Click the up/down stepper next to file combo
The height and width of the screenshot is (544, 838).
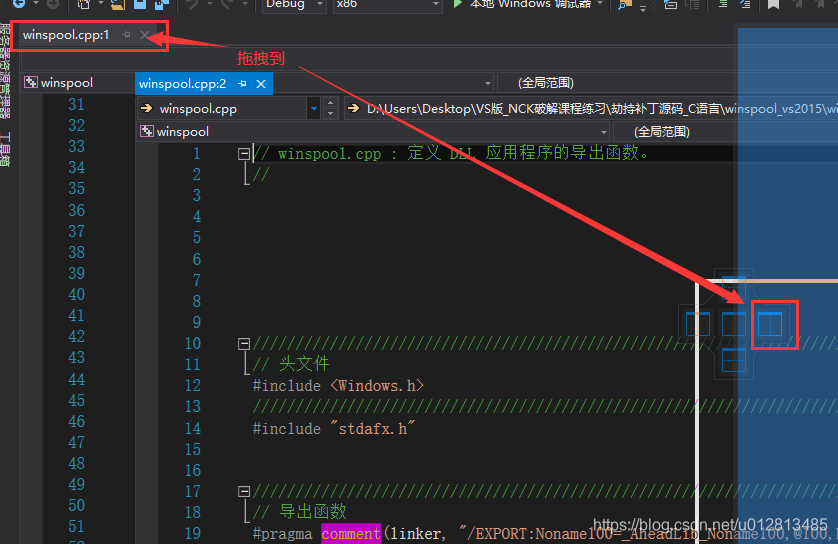click(x=330, y=108)
